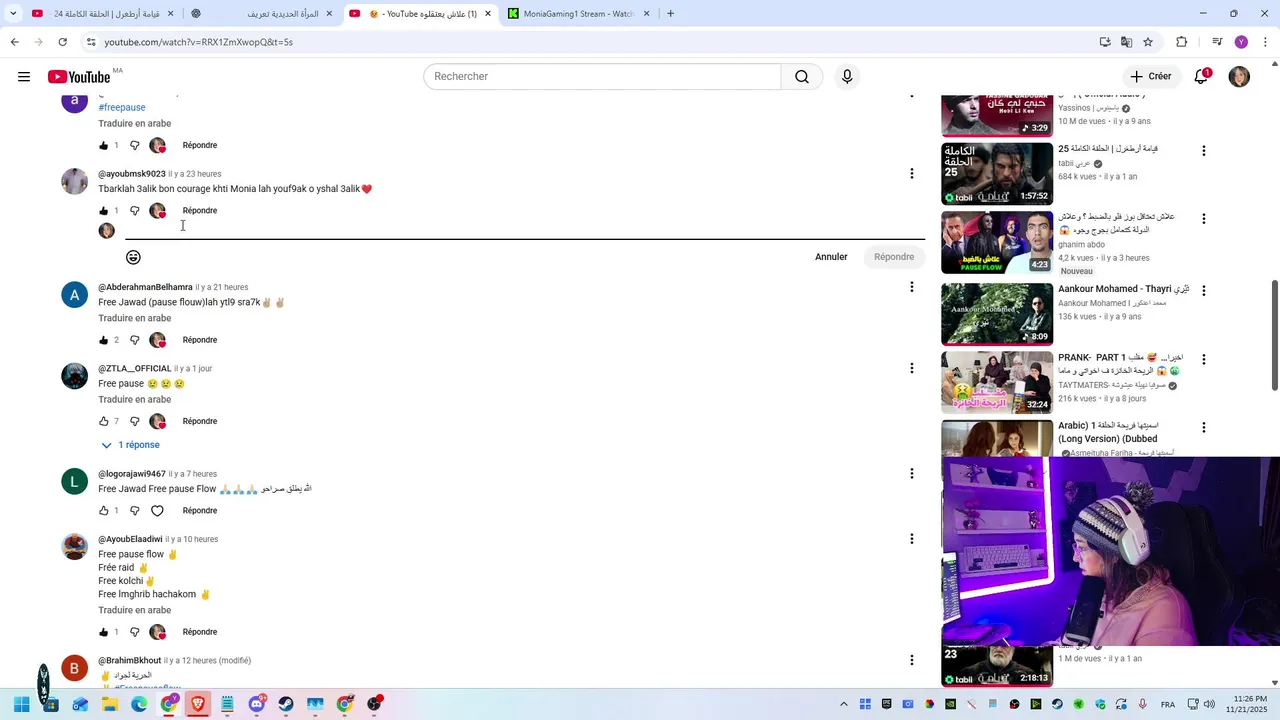The height and width of the screenshot is (720, 1280).
Task: Like the comment by @AbderahmanBelhamra
Action: tap(103, 340)
